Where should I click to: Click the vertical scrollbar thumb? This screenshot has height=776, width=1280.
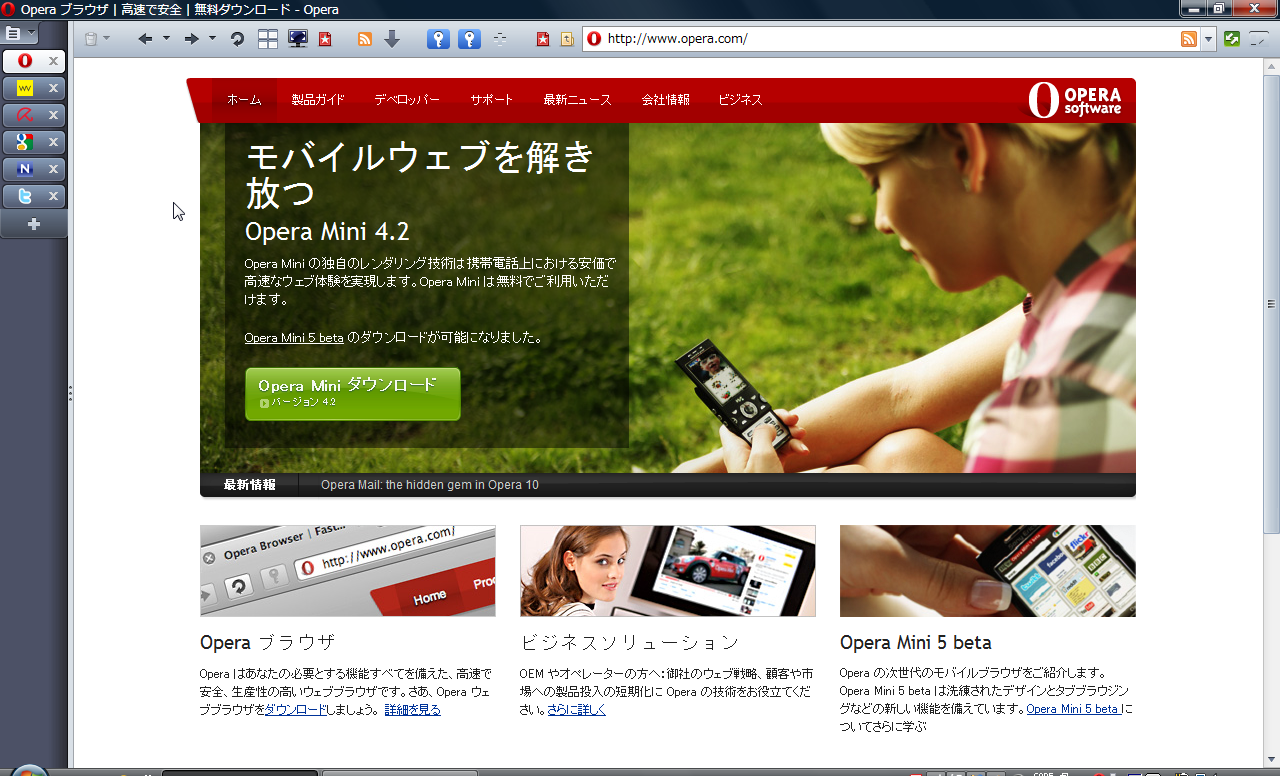point(1272,306)
